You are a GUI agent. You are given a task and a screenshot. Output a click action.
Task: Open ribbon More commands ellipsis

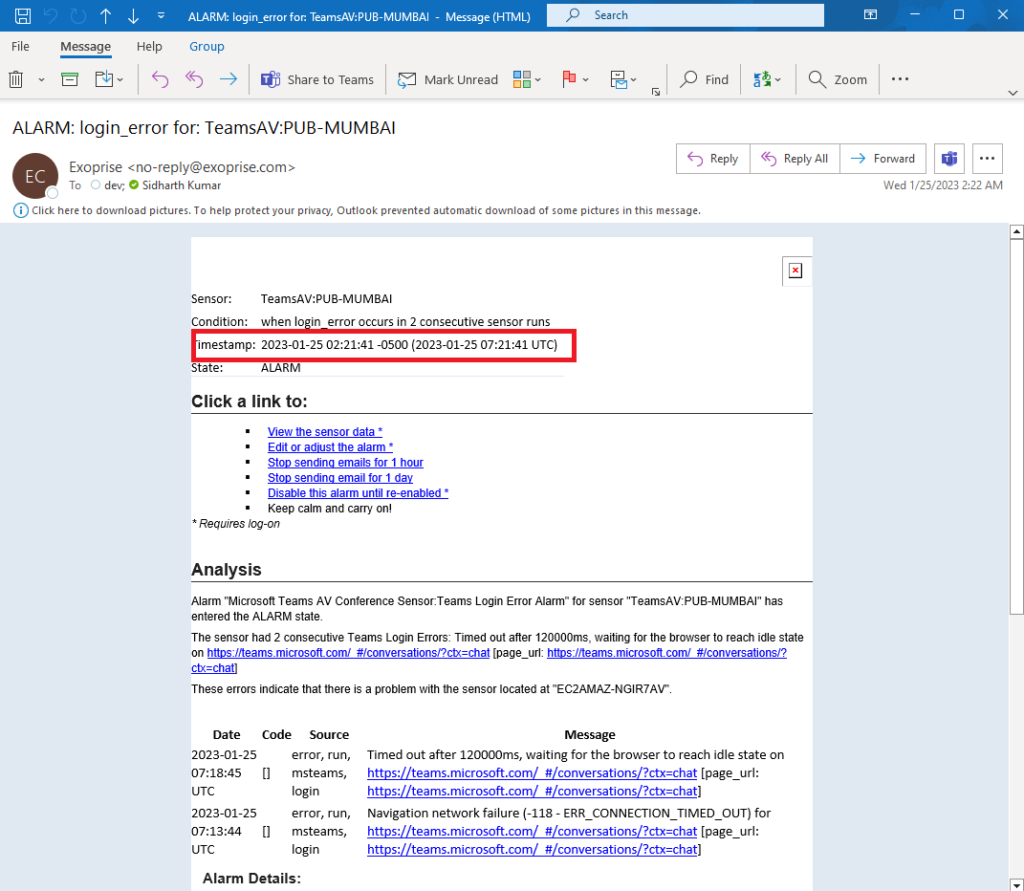[x=900, y=79]
